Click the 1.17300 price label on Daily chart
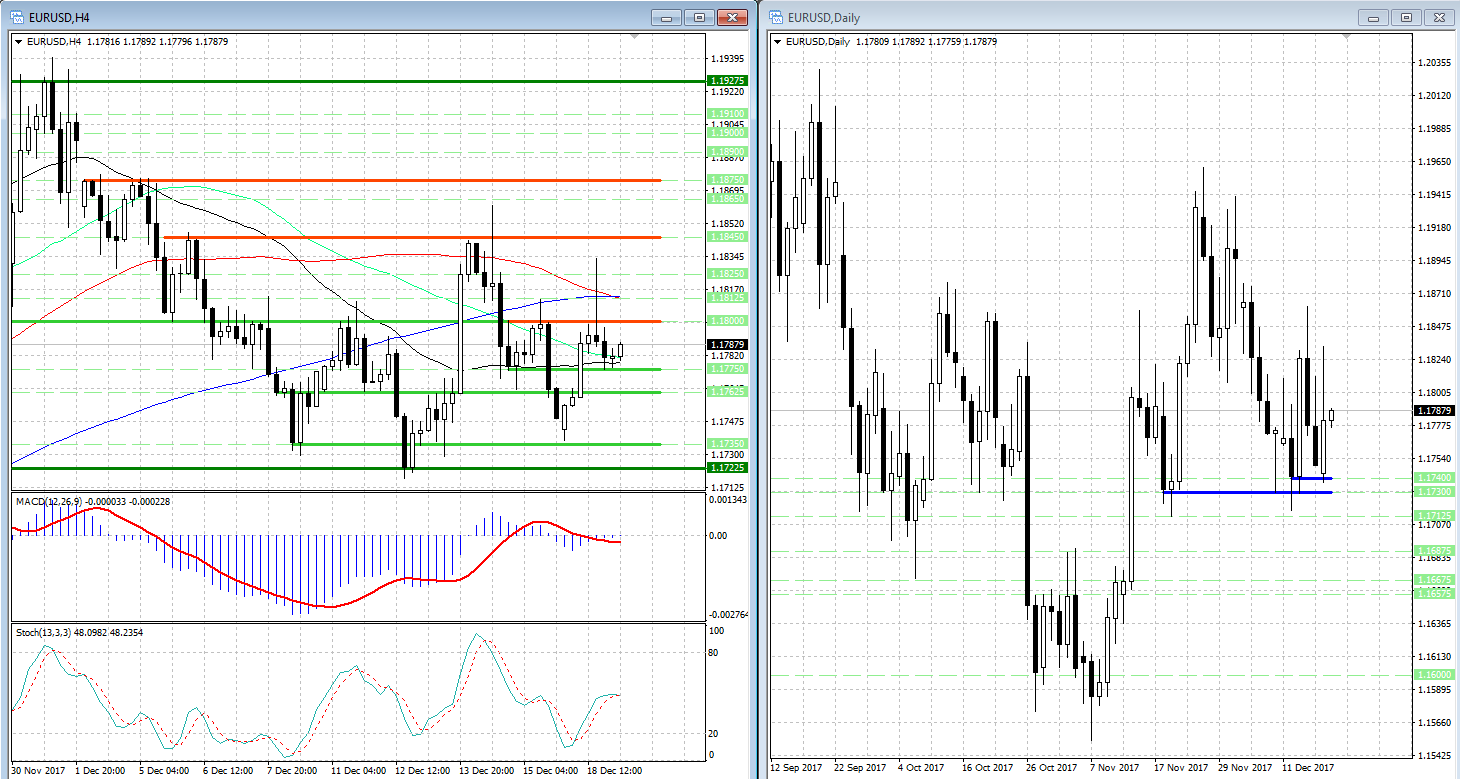This screenshot has height=779, width=1460. (1434, 492)
